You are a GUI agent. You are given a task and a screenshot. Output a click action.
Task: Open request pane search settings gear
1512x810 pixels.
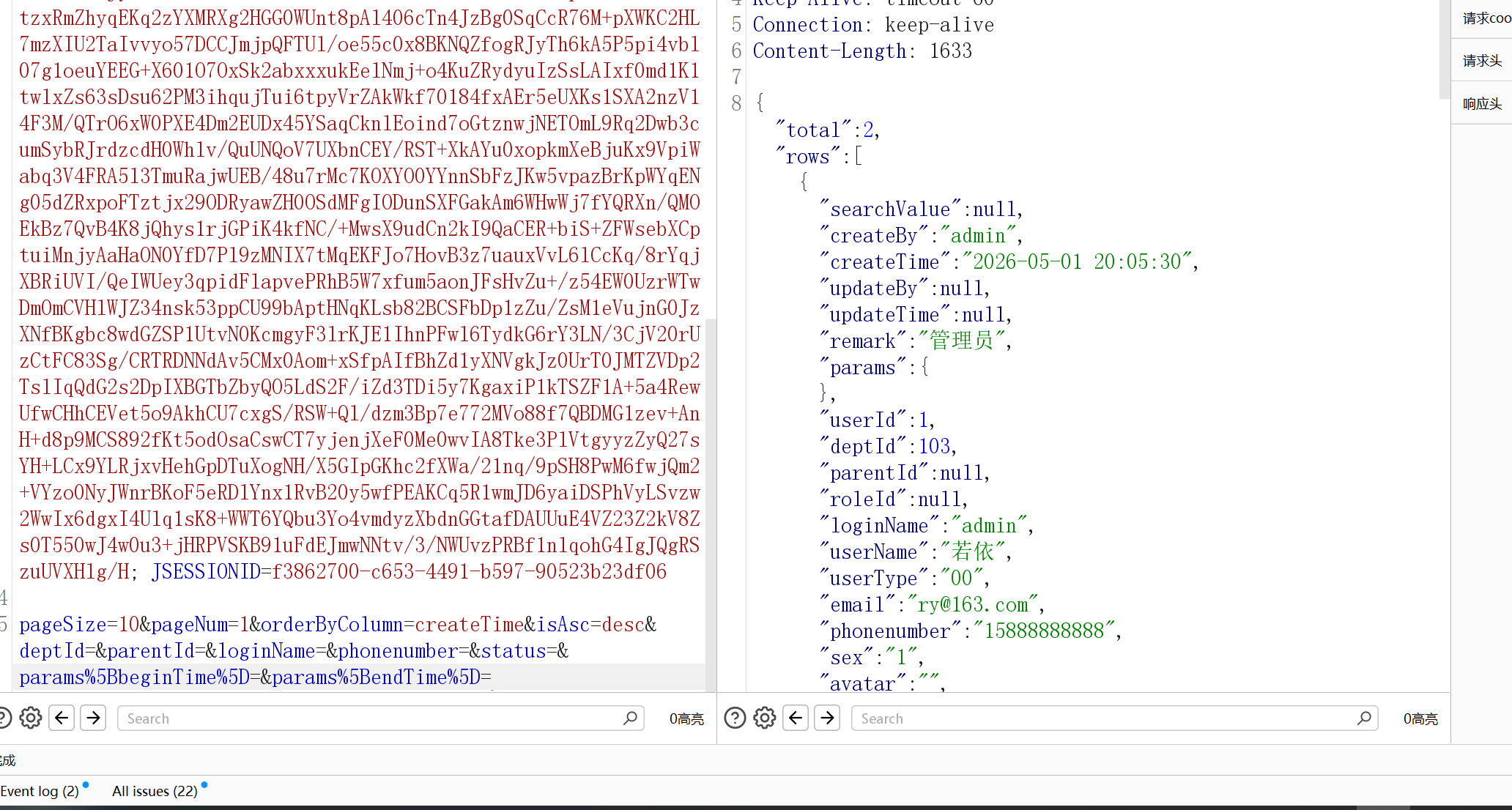(31, 718)
